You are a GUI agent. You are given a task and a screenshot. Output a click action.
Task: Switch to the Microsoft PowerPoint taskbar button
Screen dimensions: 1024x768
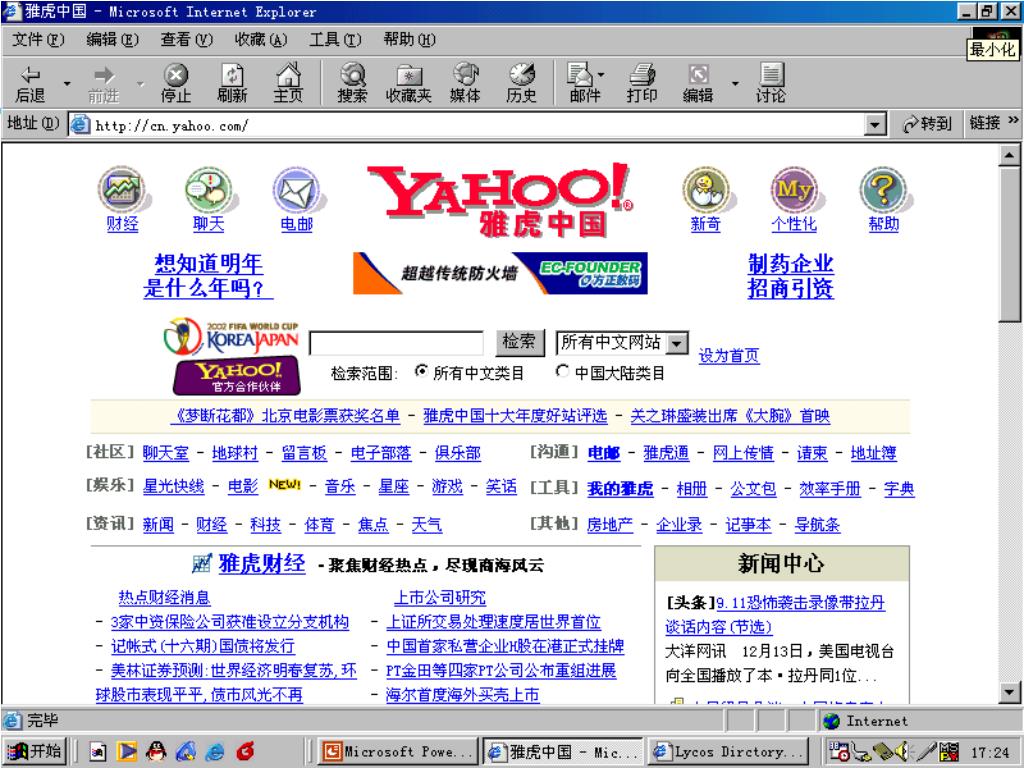[x=398, y=752]
